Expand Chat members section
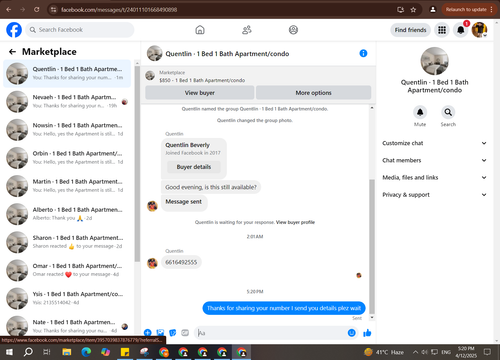This screenshot has width=500, height=360. coord(435,160)
